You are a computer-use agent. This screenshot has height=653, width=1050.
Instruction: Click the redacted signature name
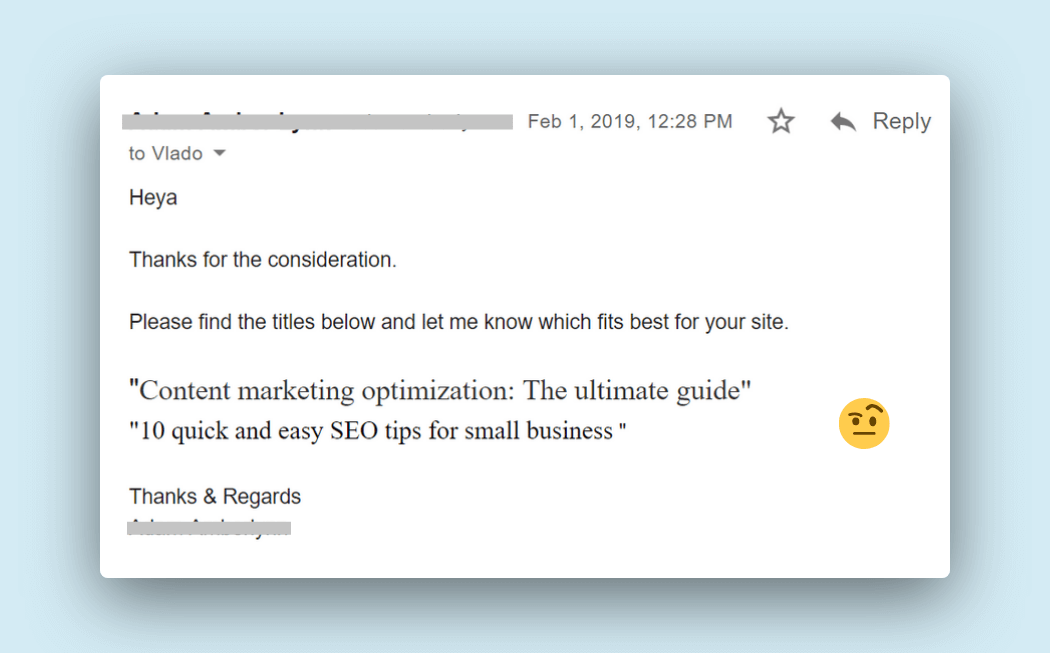209,527
